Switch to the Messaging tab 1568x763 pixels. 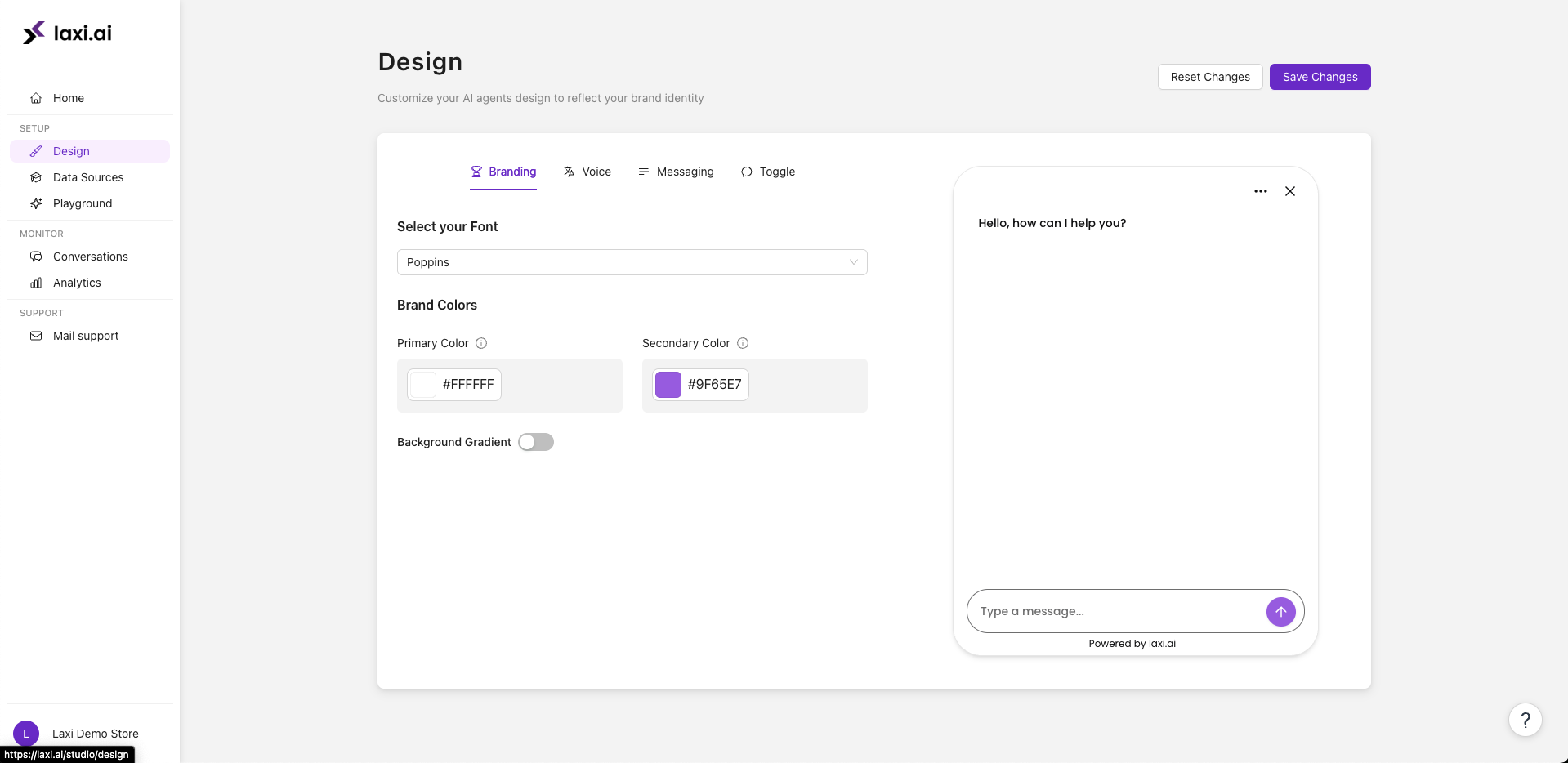click(676, 172)
